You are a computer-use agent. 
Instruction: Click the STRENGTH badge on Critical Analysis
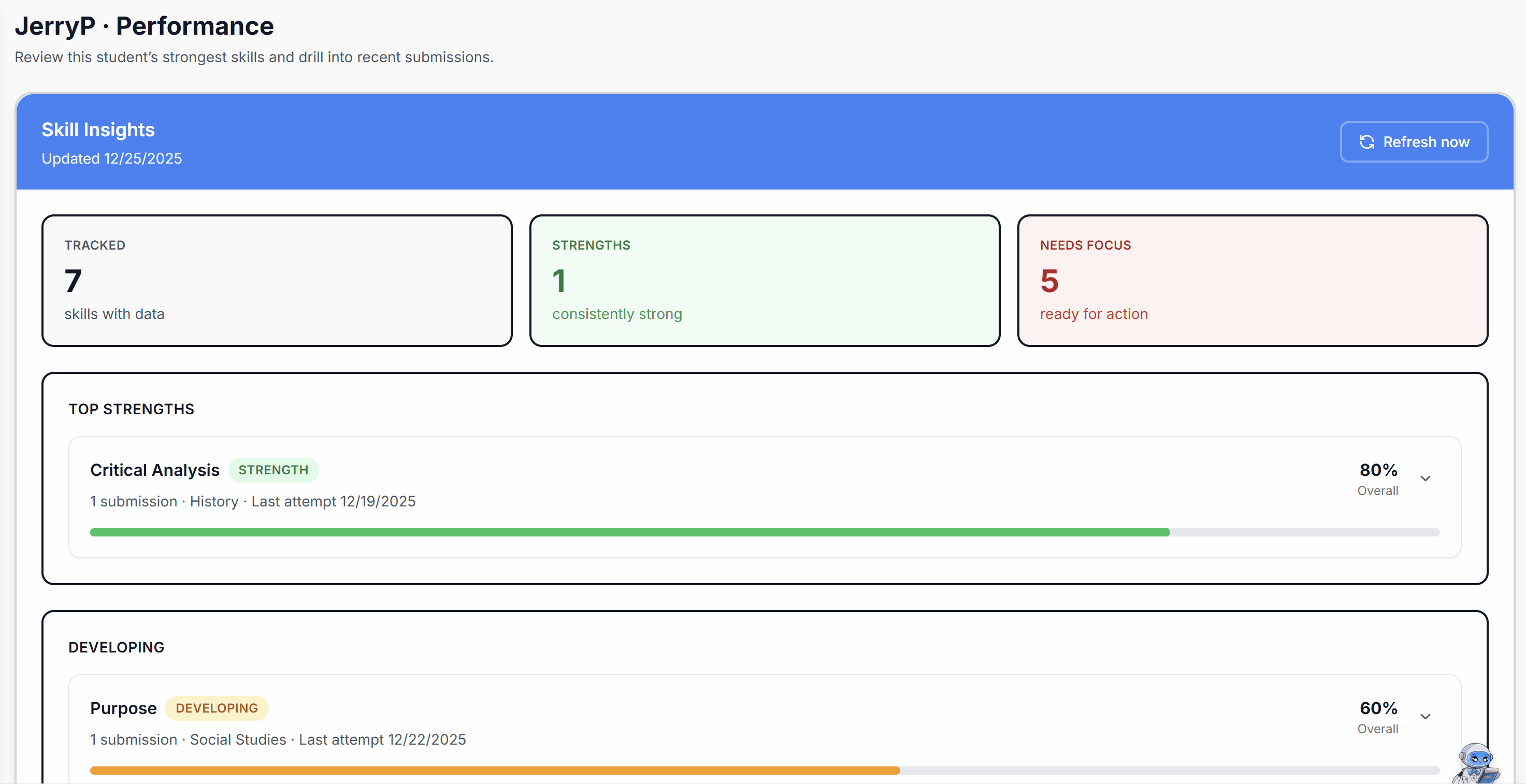(x=273, y=470)
